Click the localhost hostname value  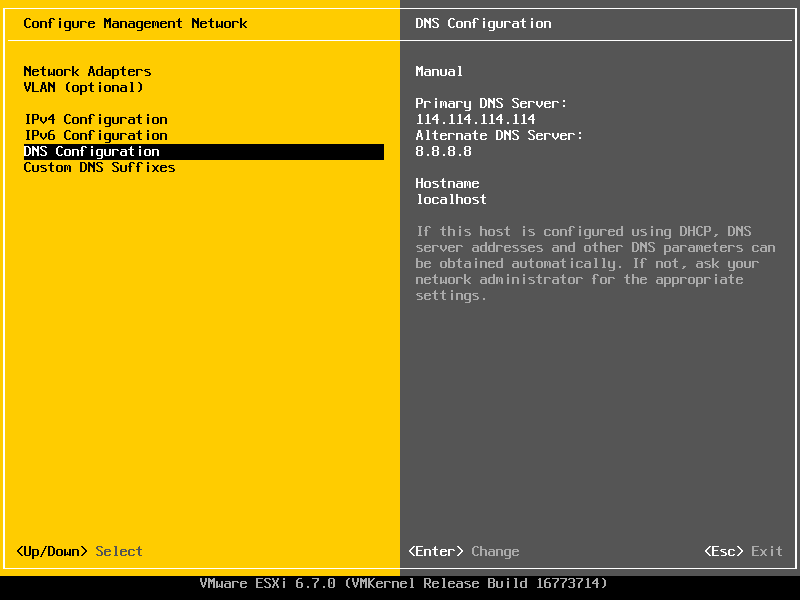point(451,199)
